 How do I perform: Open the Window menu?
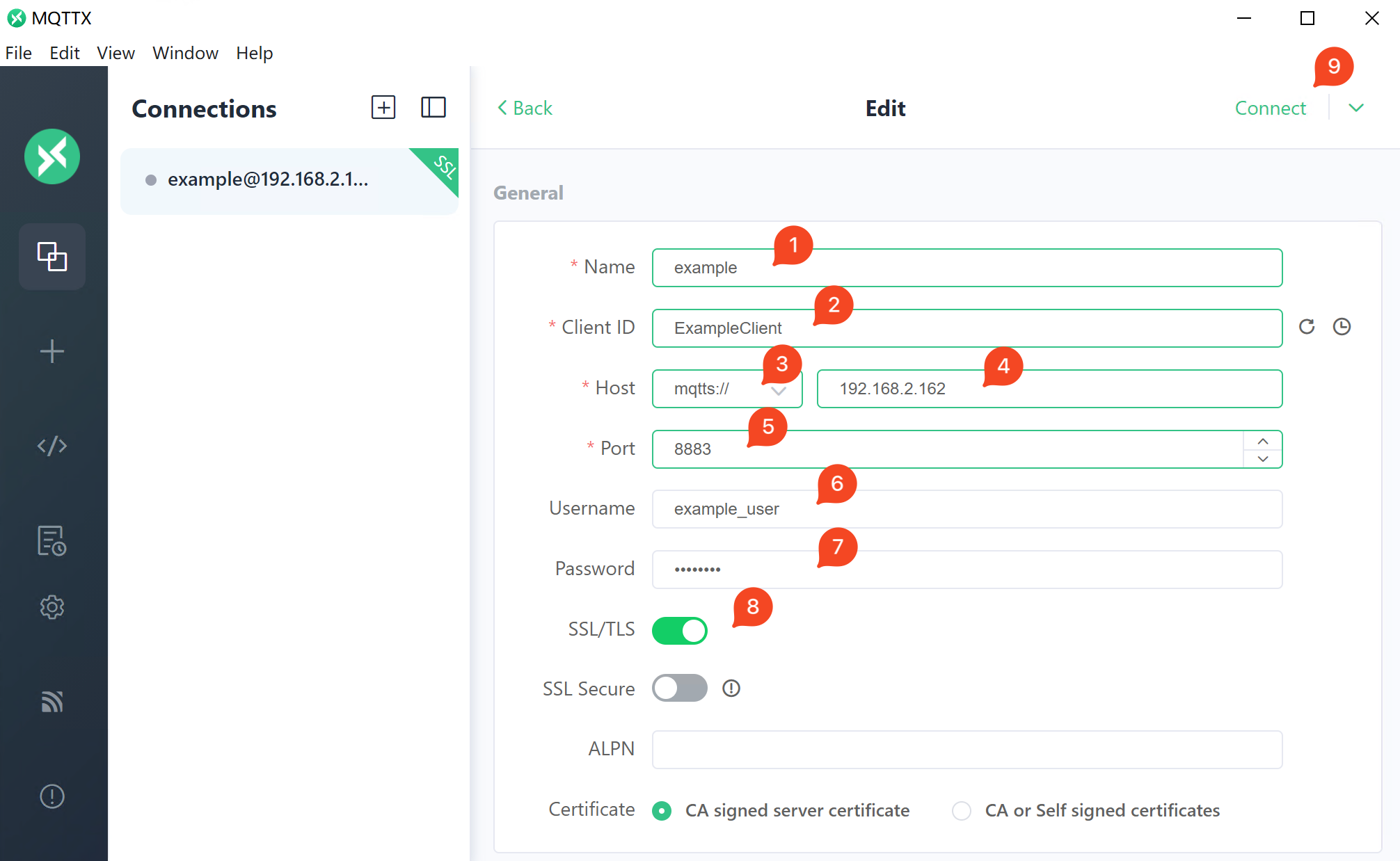pos(185,53)
